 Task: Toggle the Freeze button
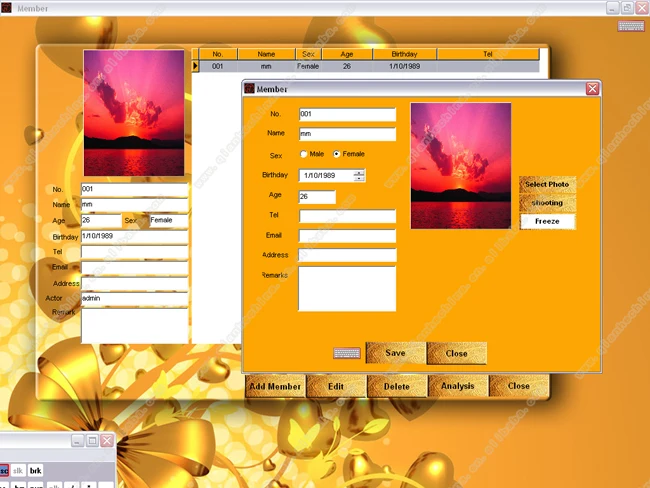[x=548, y=221]
